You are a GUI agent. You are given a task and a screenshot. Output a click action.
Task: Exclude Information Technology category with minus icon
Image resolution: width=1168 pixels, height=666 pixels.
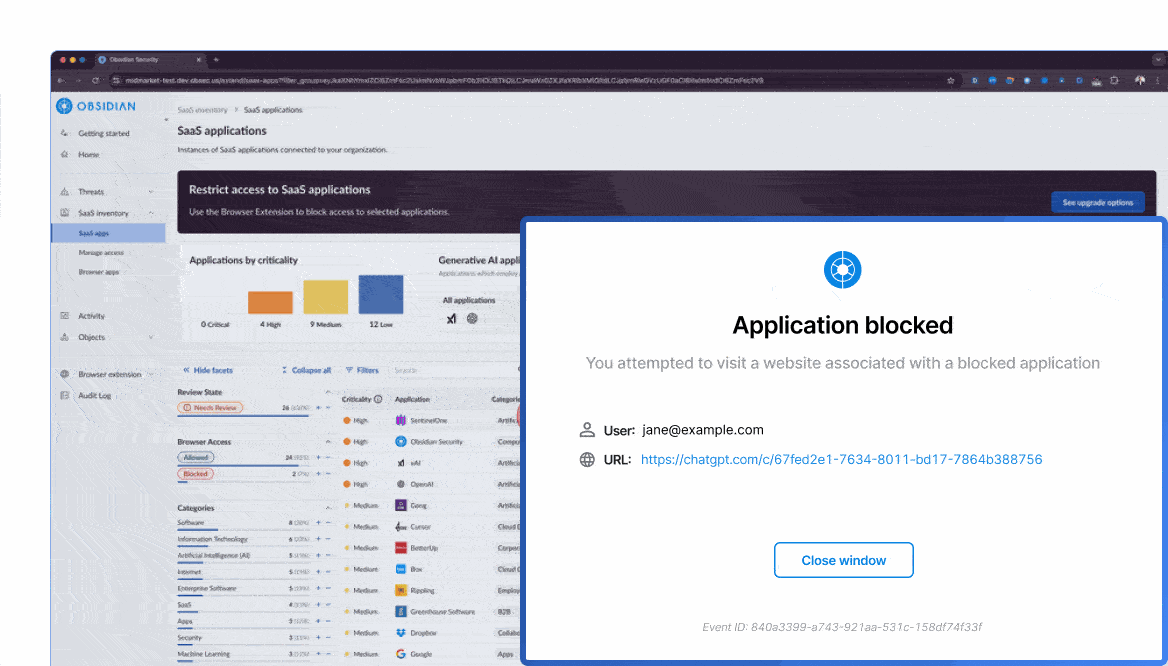pos(328,539)
